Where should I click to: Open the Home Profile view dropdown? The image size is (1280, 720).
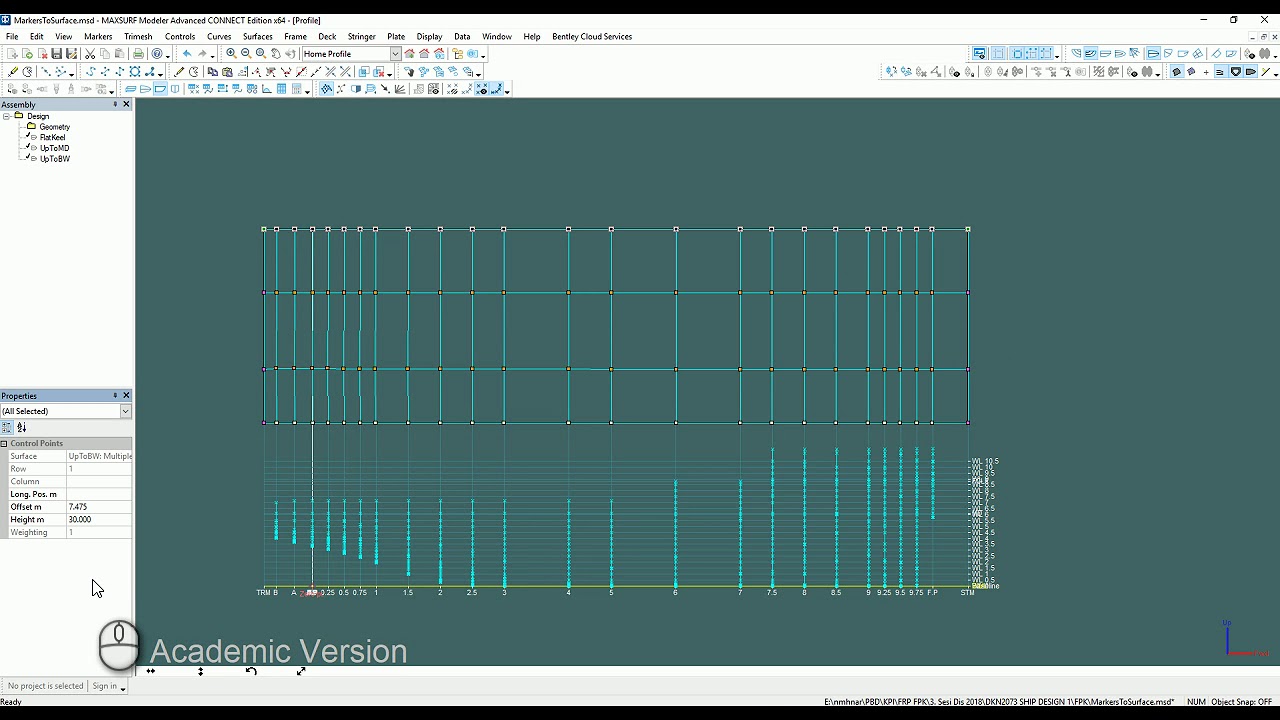click(396, 53)
